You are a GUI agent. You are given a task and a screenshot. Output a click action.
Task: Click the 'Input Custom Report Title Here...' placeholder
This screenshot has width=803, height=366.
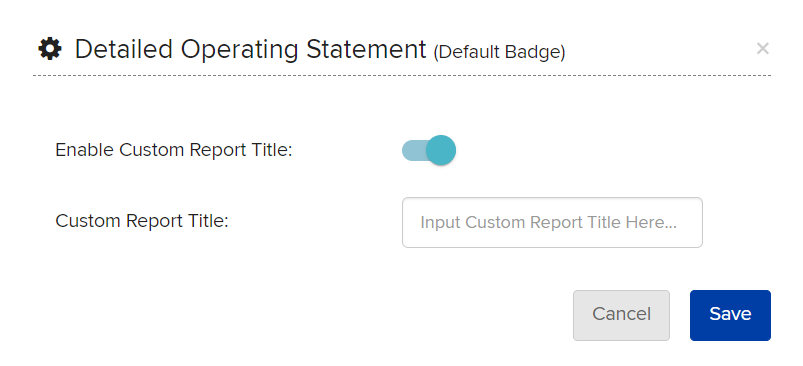click(x=548, y=223)
